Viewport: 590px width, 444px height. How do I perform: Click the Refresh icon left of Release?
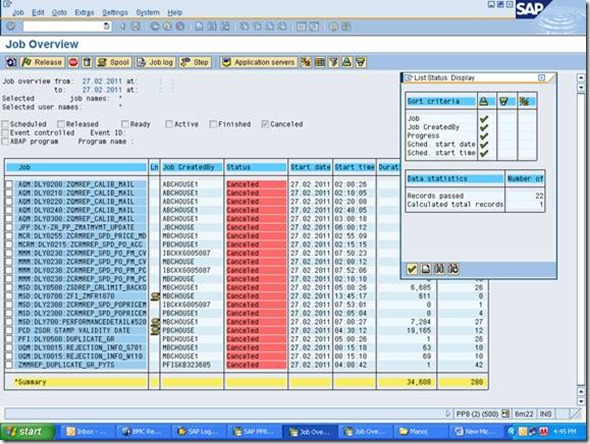pyautogui.click(x=11, y=62)
